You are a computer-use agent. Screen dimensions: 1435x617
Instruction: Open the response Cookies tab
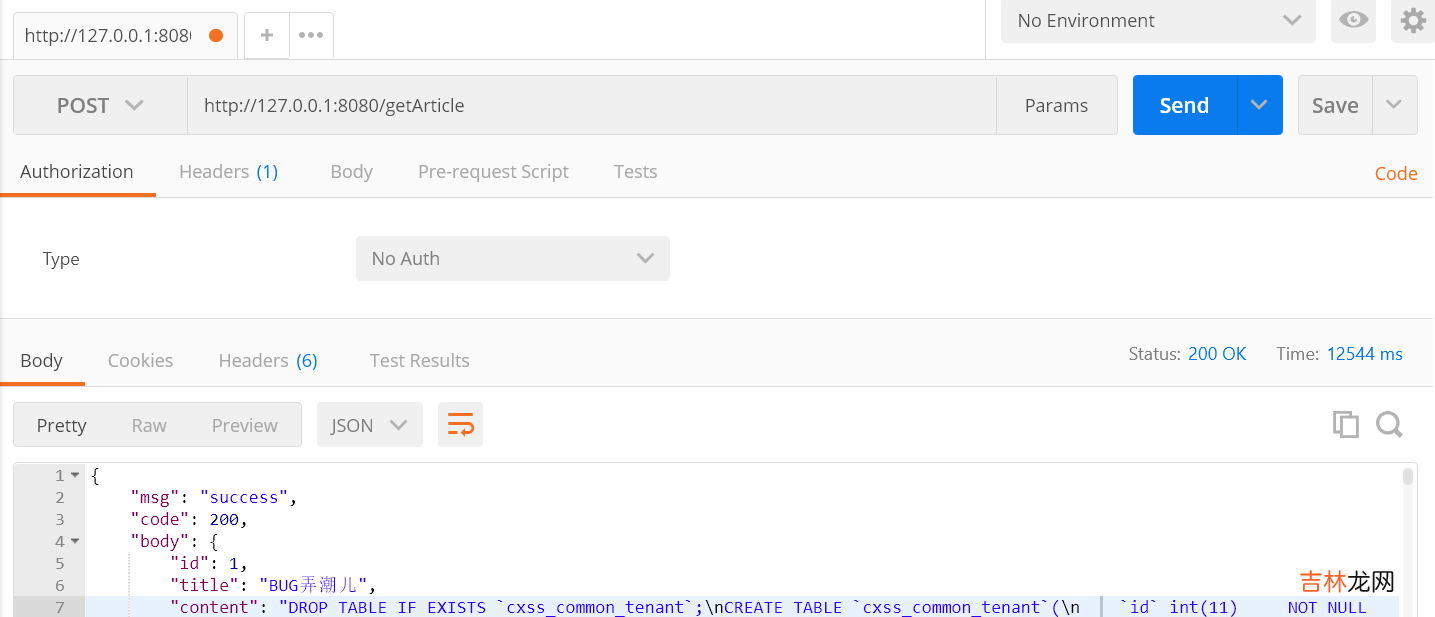coord(140,361)
